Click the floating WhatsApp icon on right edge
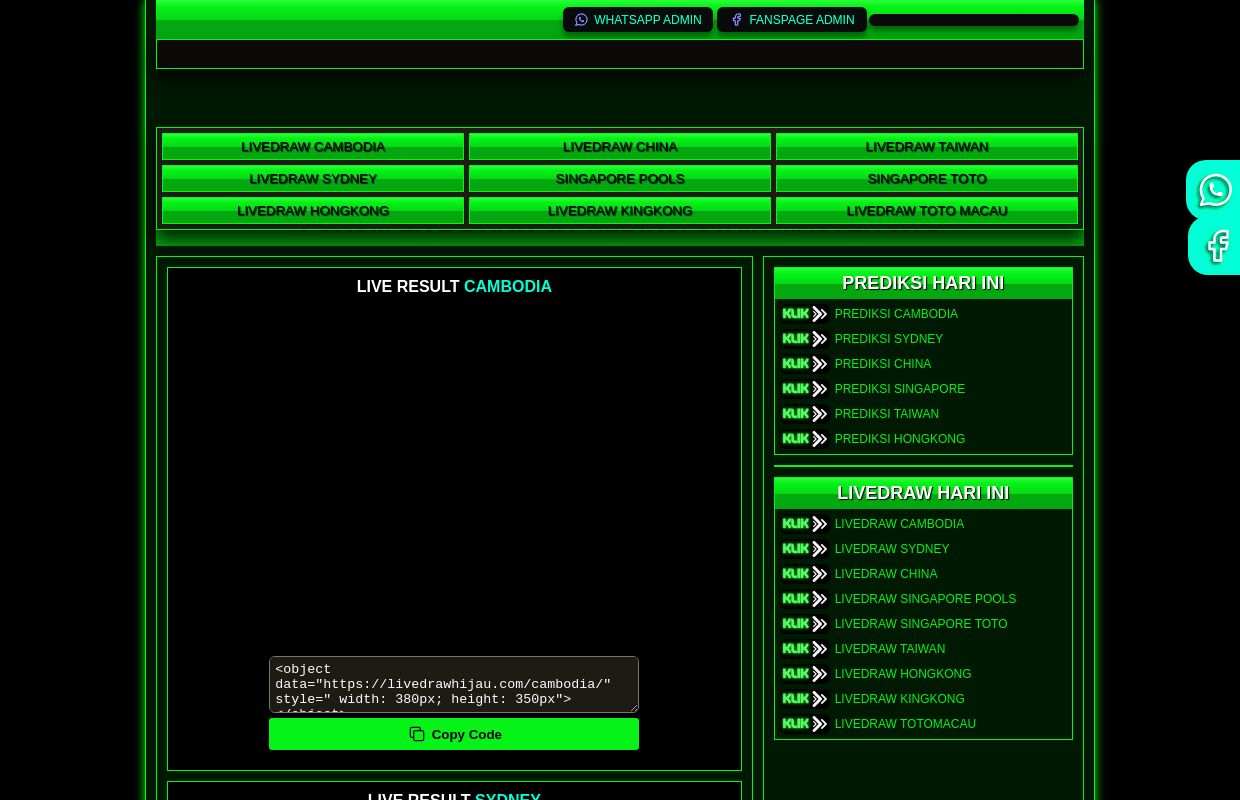This screenshot has height=800, width=1240. point(1214,190)
